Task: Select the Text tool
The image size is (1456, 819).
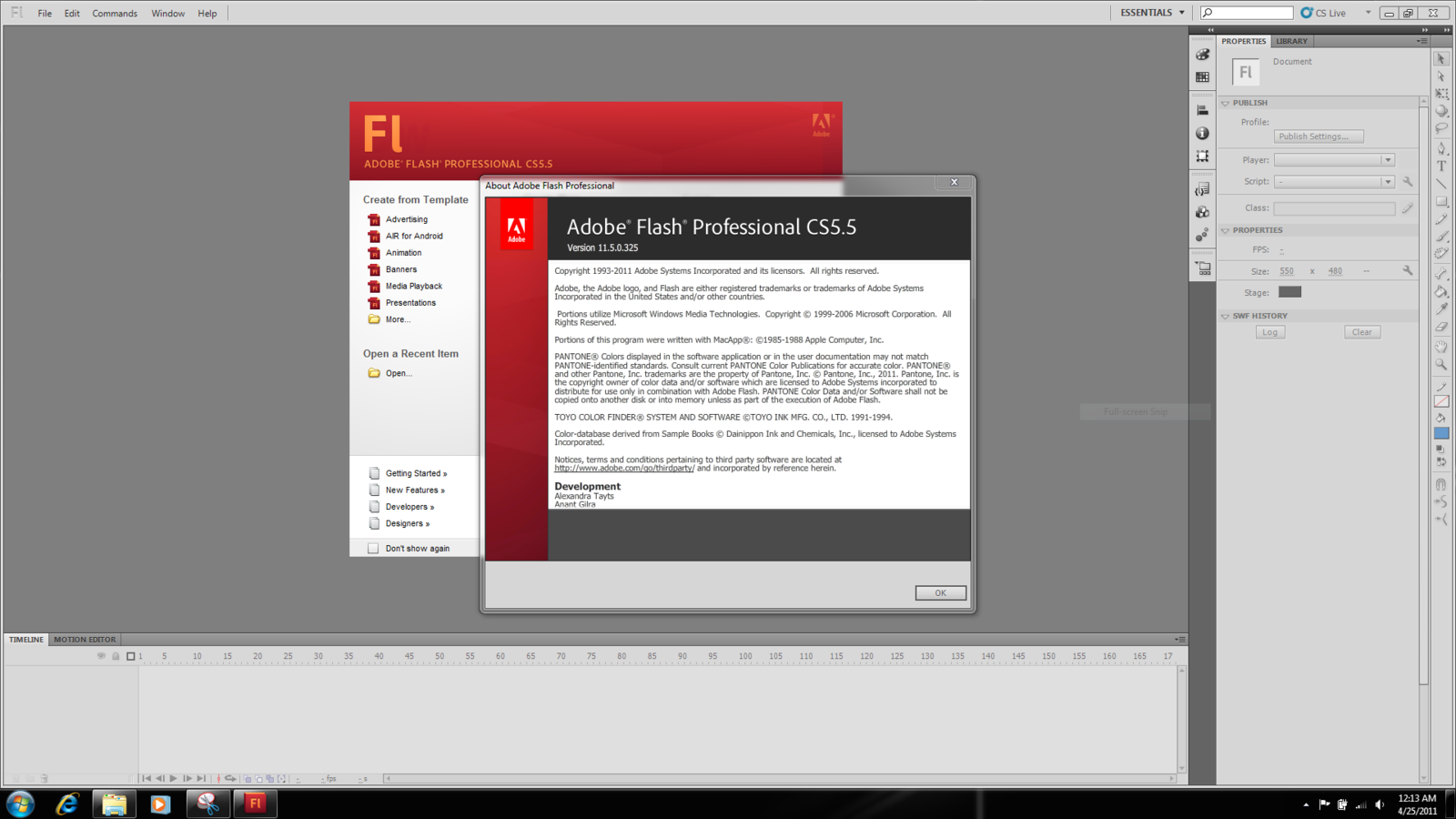Action: [1441, 166]
